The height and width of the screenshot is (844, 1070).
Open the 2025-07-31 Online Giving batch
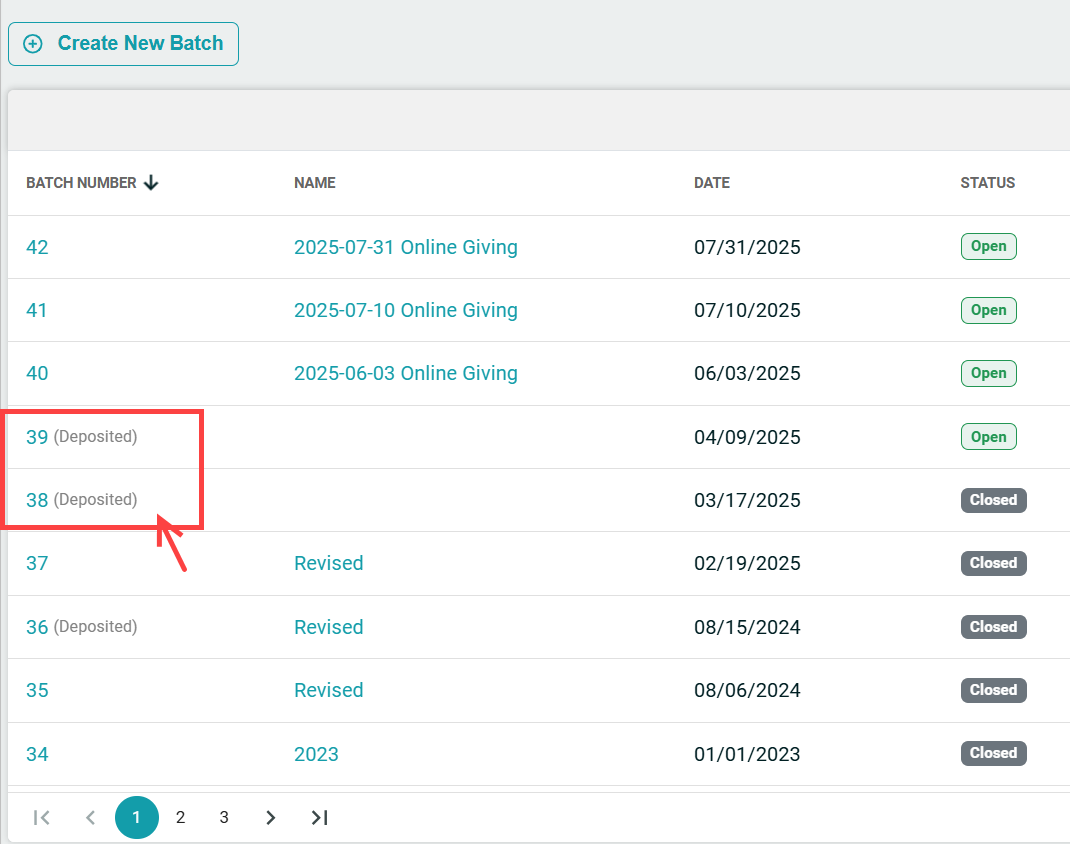tap(405, 247)
